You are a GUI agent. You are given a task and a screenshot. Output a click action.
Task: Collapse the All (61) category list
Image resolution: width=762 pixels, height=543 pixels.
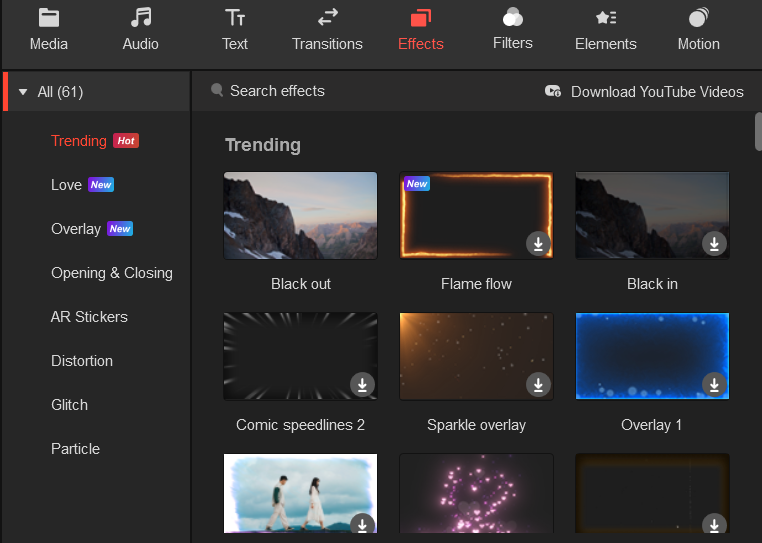point(23,92)
